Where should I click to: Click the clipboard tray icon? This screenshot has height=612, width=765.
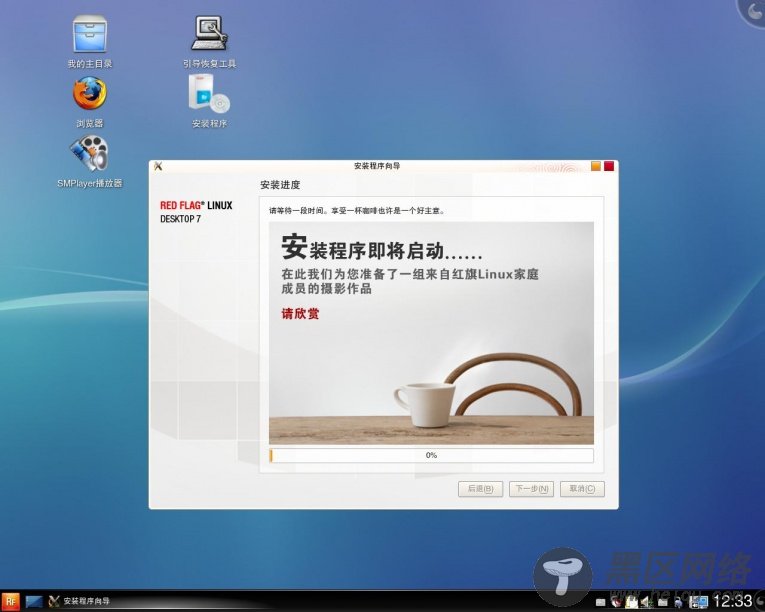tap(631, 603)
